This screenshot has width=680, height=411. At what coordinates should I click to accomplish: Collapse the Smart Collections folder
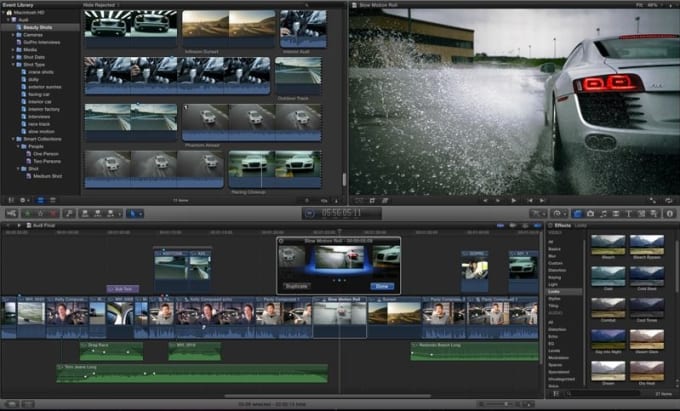13,139
